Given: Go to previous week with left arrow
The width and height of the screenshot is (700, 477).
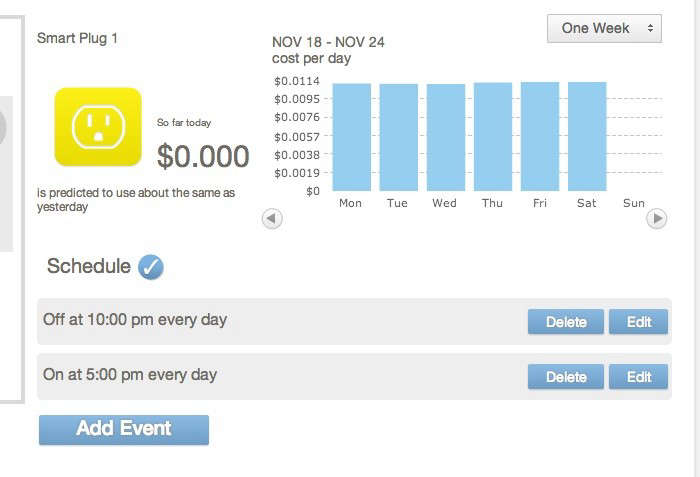Looking at the screenshot, I should click(272, 219).
